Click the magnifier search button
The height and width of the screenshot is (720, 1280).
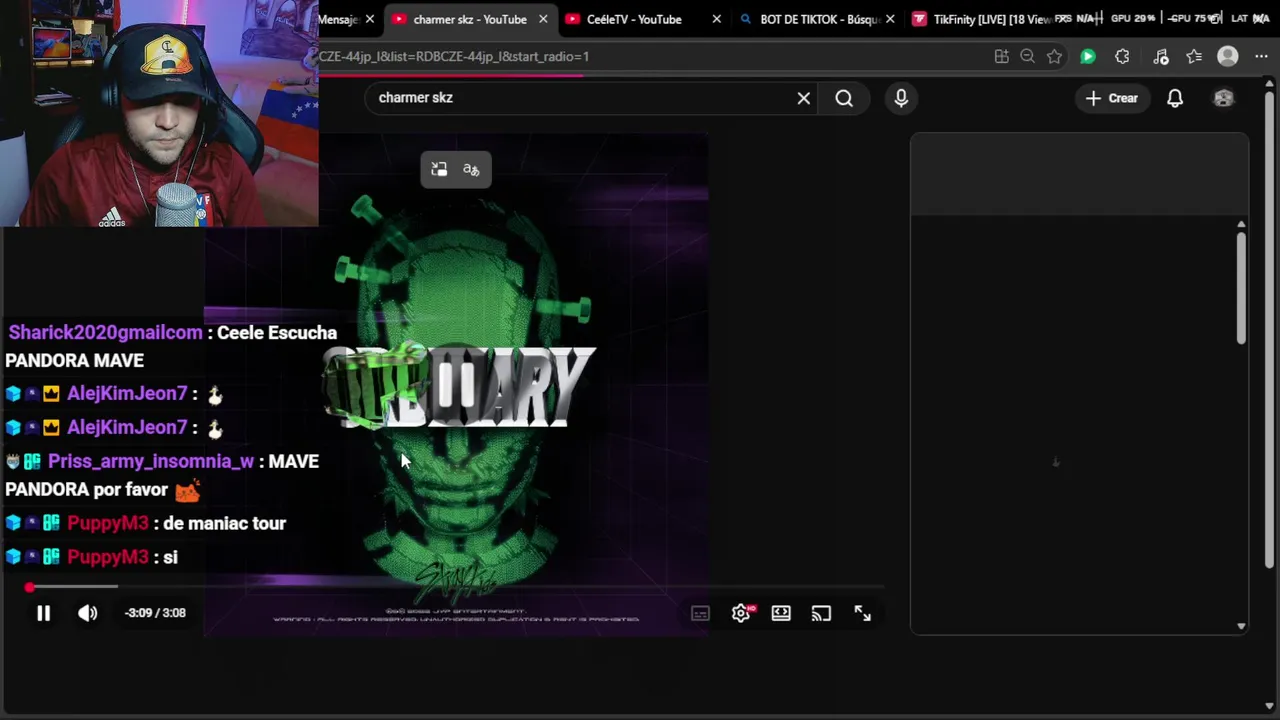[844, 98]
